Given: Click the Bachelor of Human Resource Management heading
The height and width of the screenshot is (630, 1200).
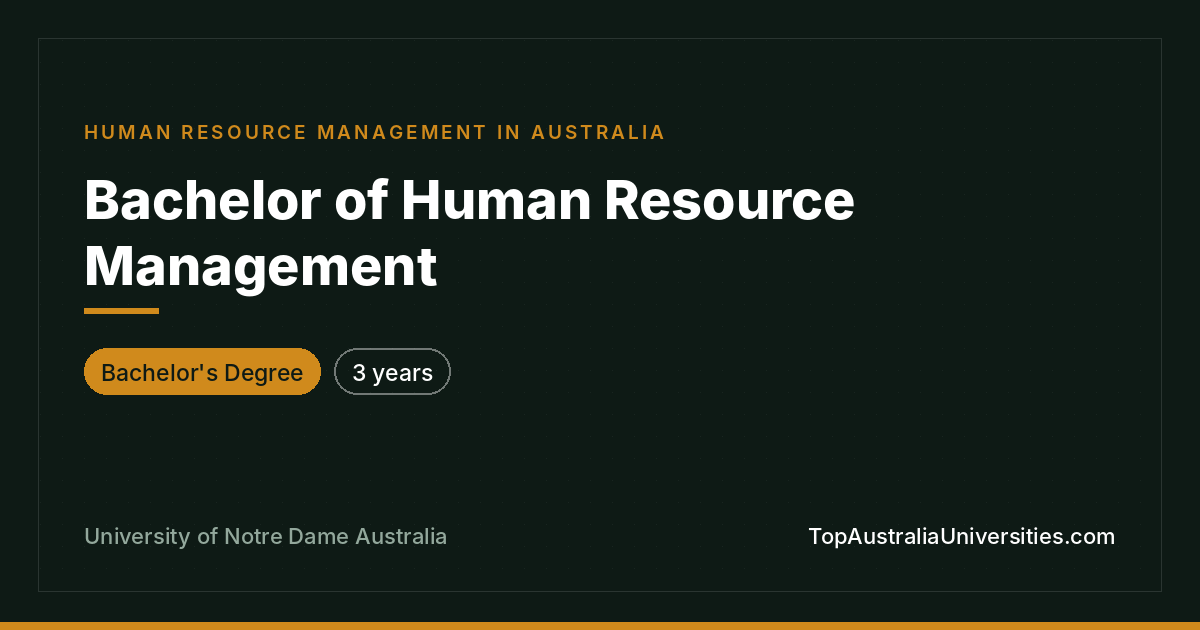Looking at the screenshot, I should pos(469,233).
